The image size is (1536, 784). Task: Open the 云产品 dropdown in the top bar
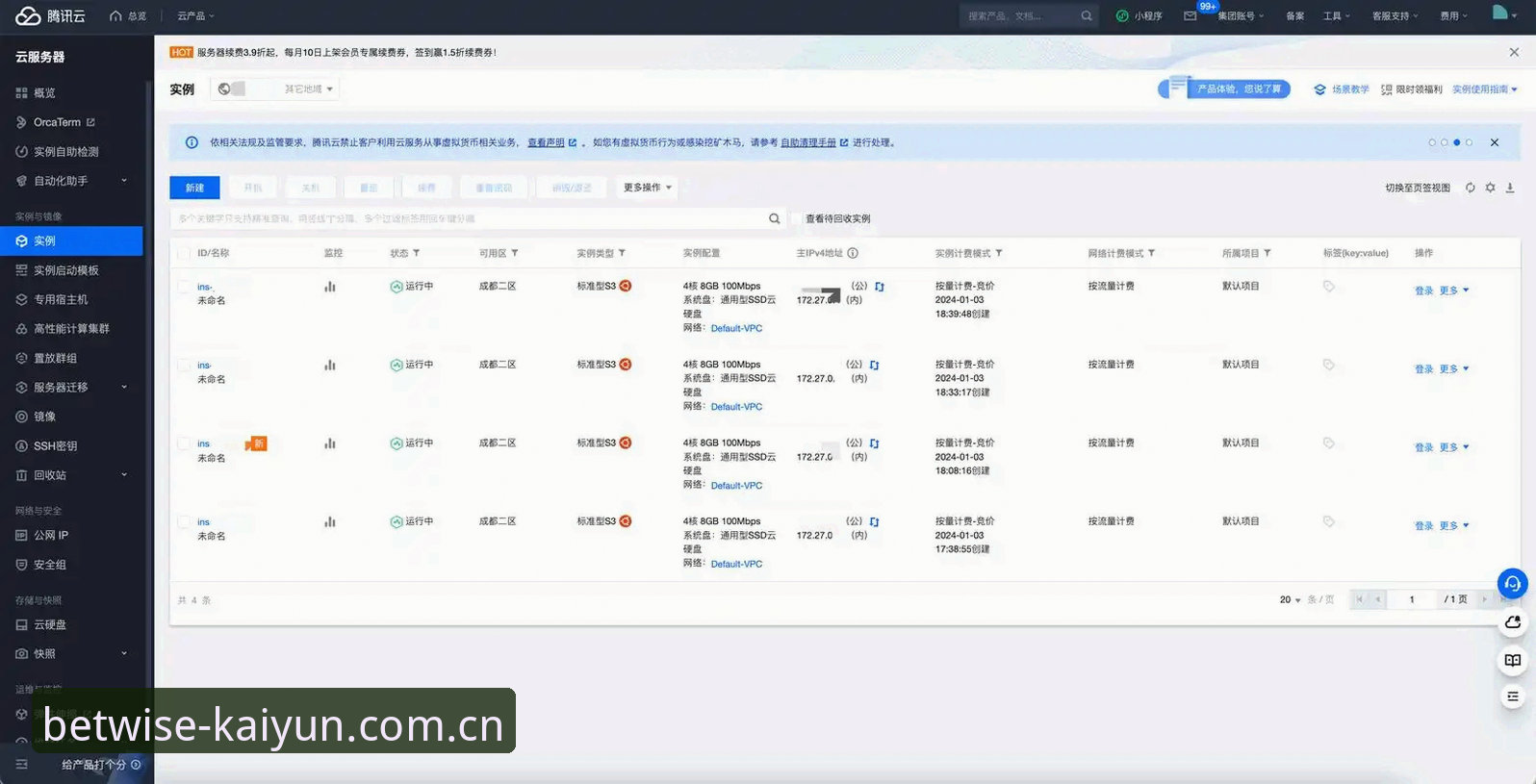(x=195, y=16)
